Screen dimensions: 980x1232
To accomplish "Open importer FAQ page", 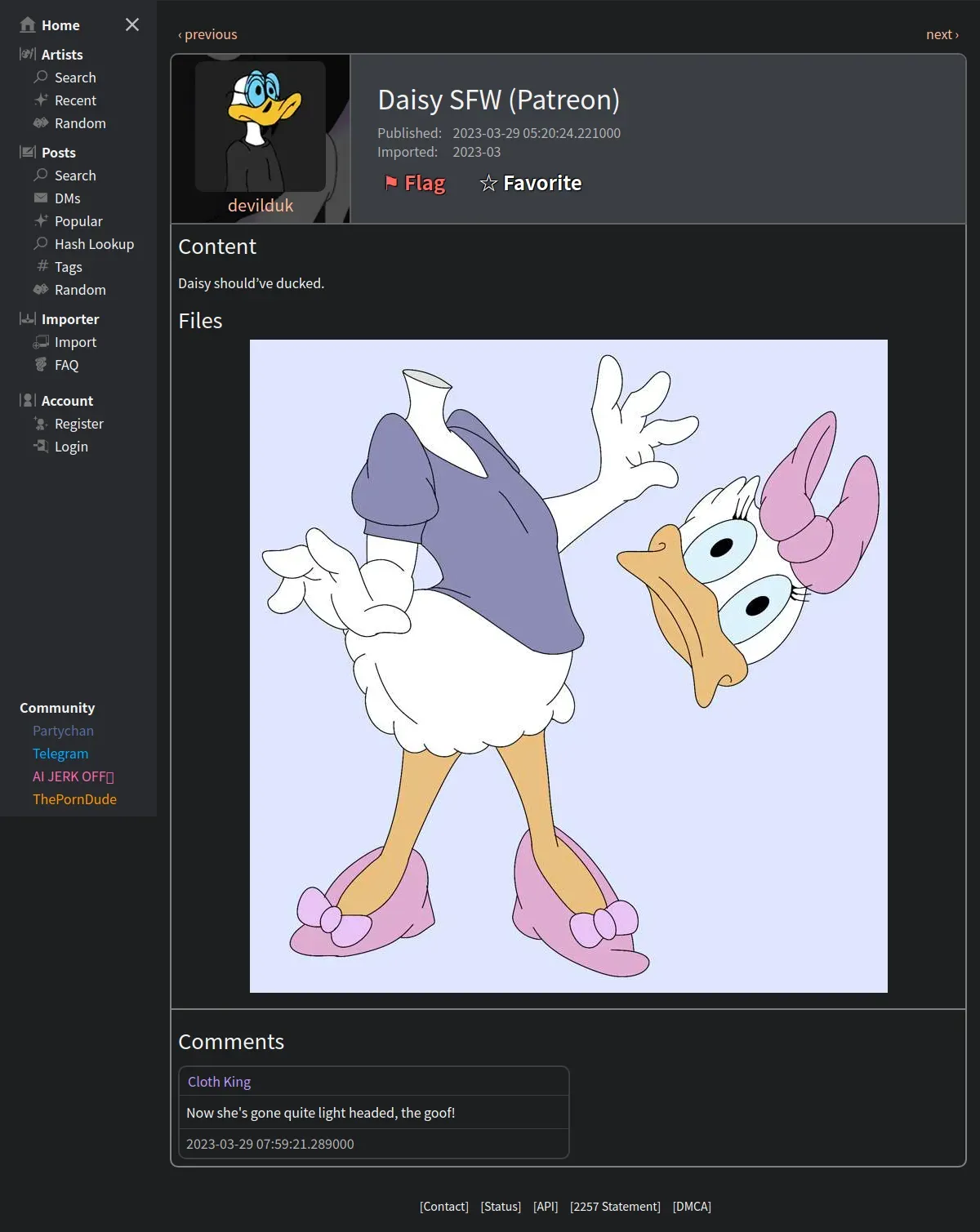I will pyautogui.click(x=66, y=365).
